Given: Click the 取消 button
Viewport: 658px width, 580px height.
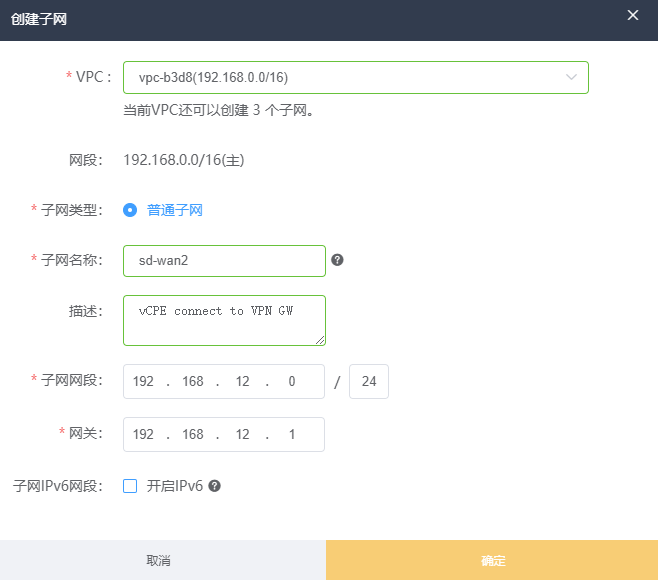Looking at the screenshot, I should [163, 560].
